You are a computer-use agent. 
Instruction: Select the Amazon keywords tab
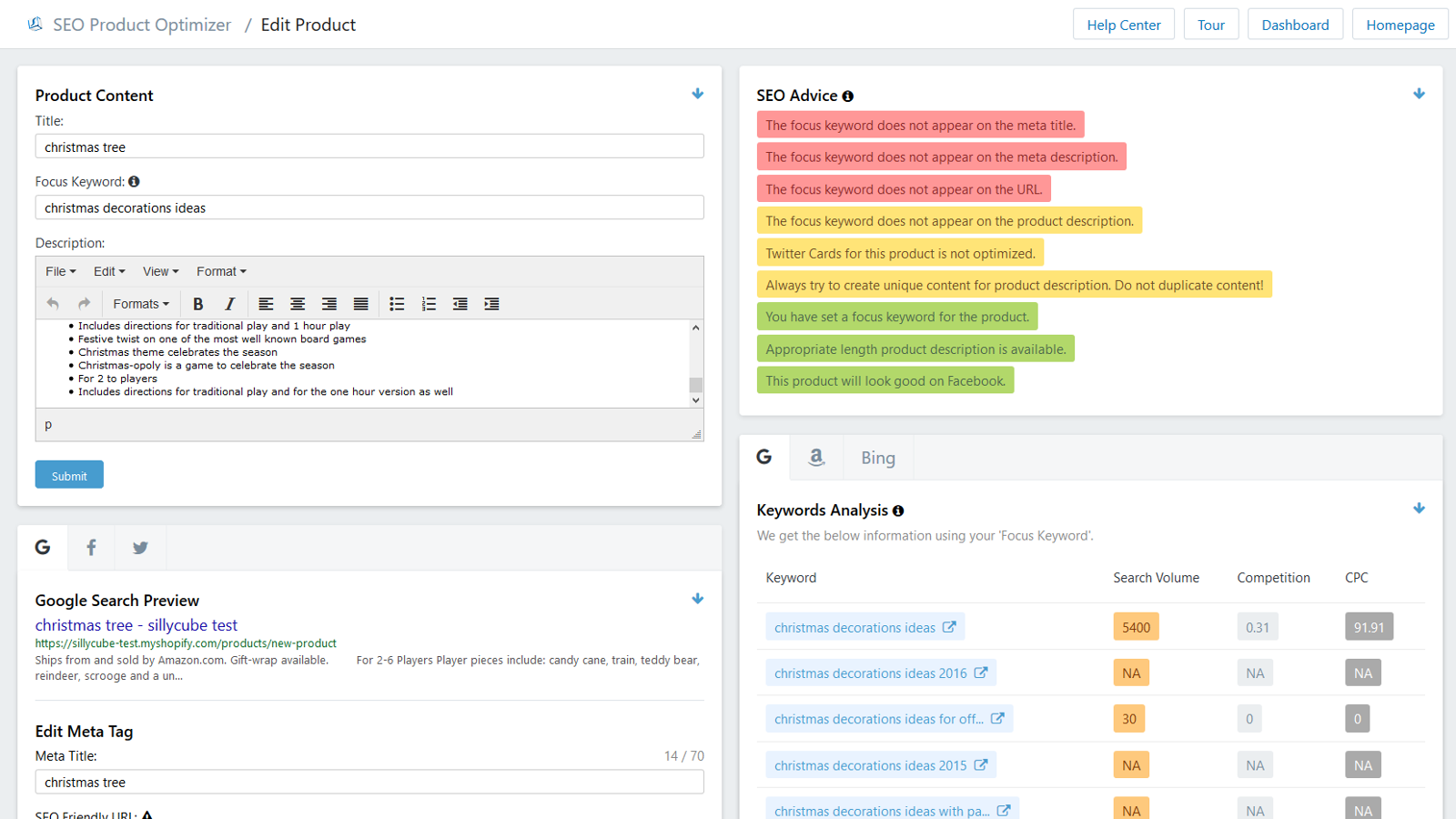point(816,457)
